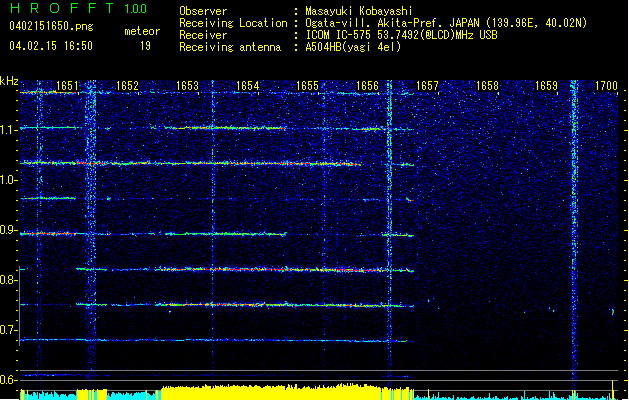Click the 1.1 kHz axis label
Screen dimensions: 629x400
click(x=8, y=130)
